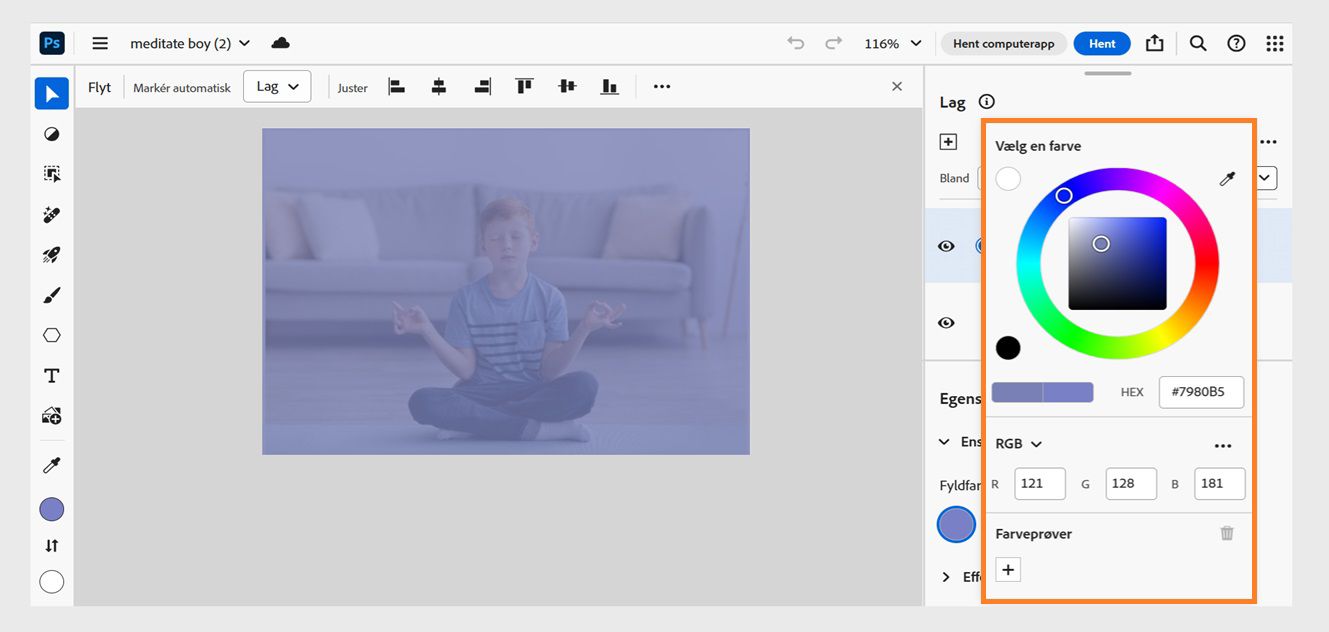Open the hamburger main menu
Viewport: 1329px width, 632px height.
tap(100, 44)
